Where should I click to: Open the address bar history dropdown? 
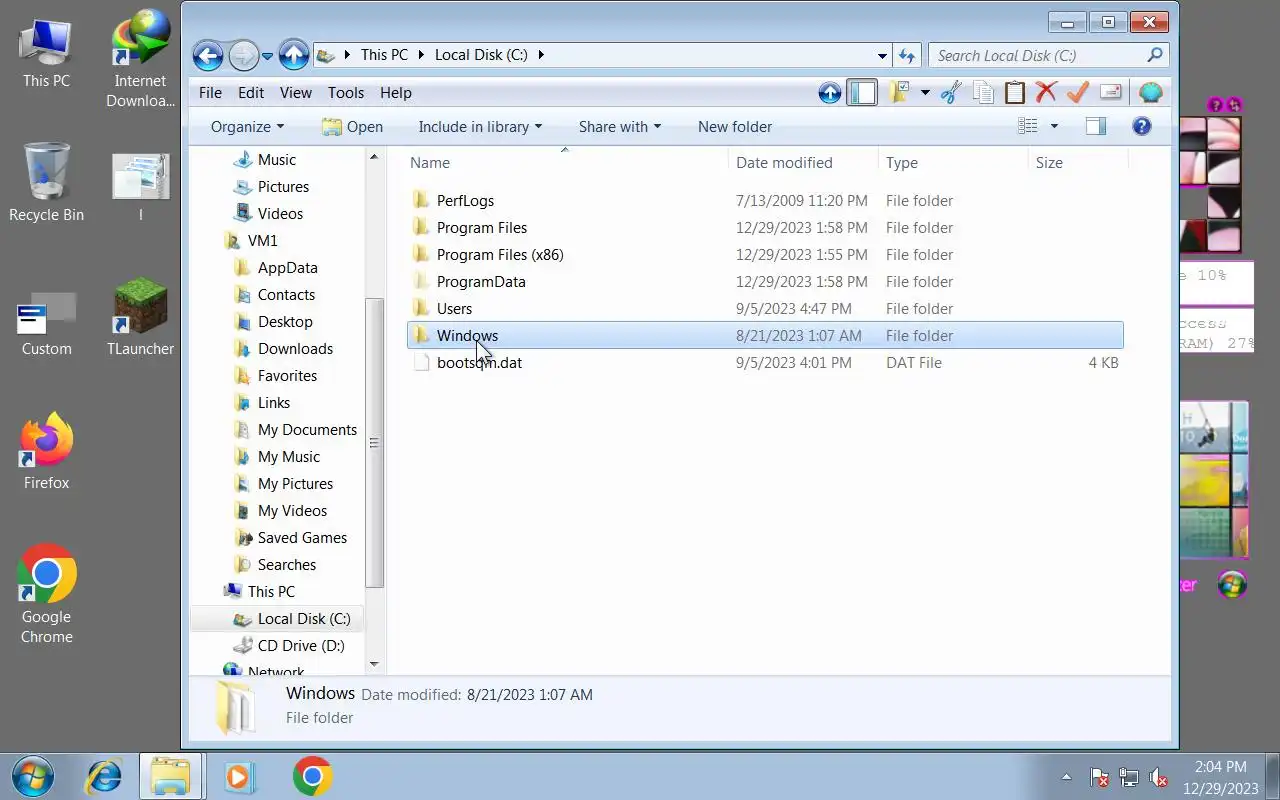tap(882, 56)
